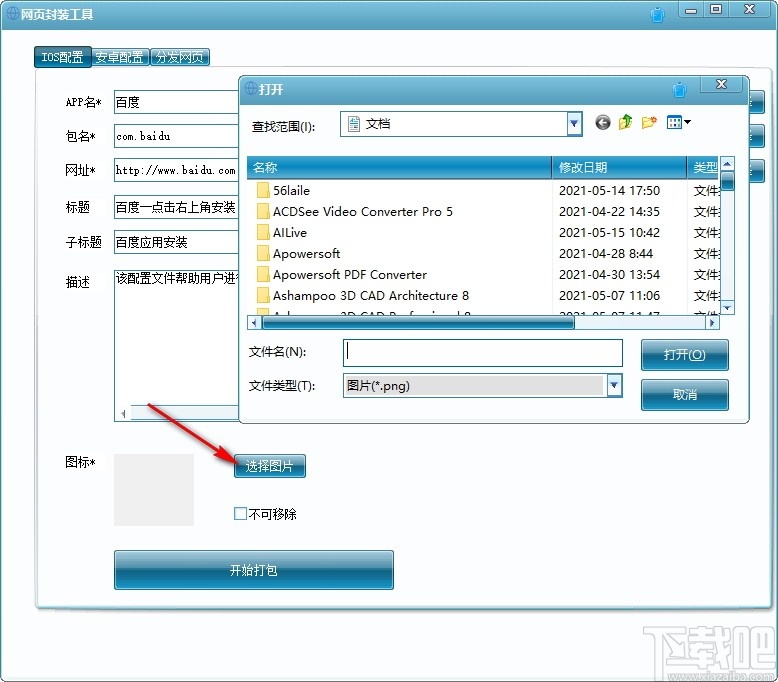Click the document icon in look-in combo
Viewport: 778px width, 682px height.
(x=354, y=124)
